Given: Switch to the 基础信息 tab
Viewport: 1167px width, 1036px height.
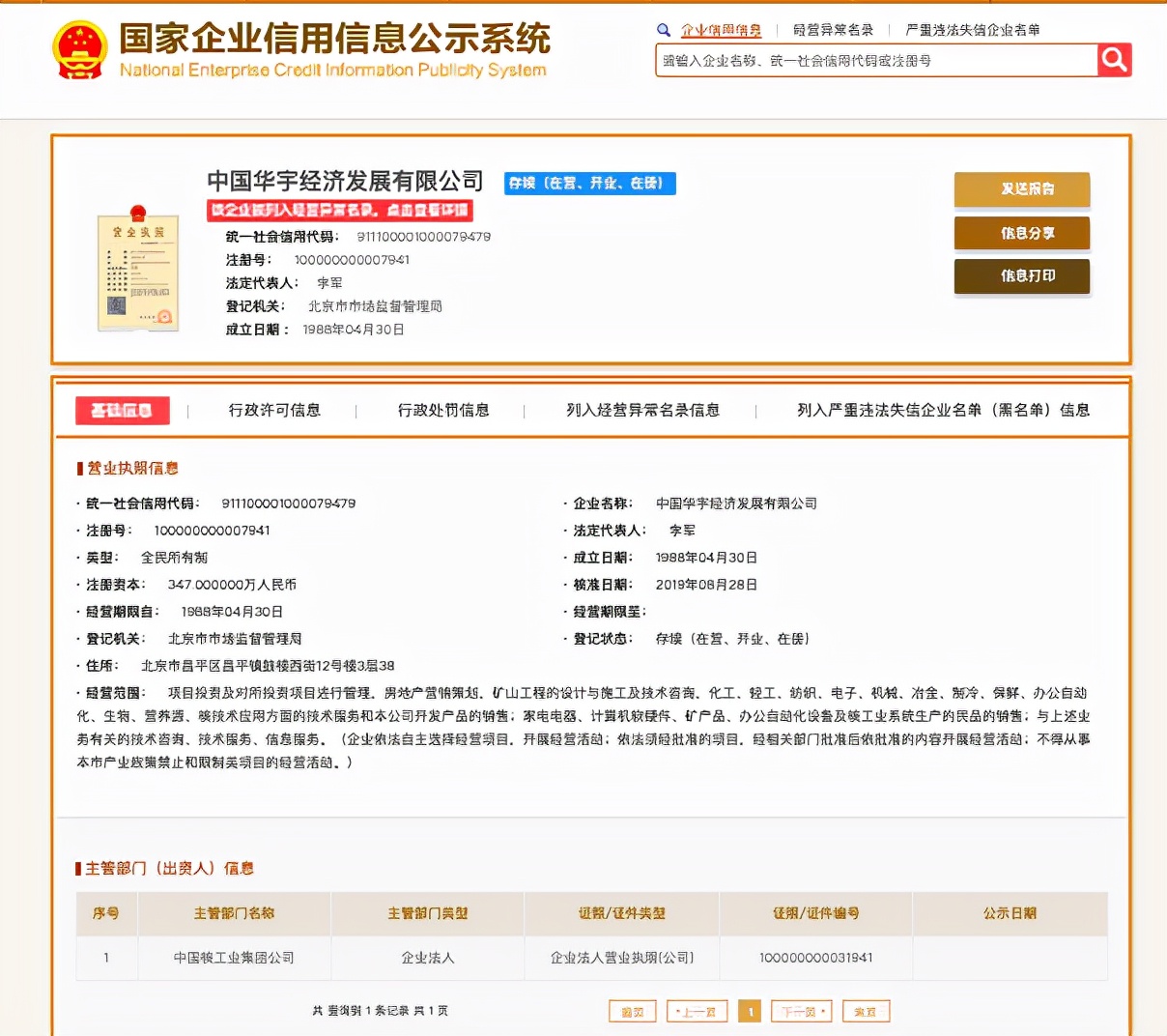Looking at the screenshot, I should coord(122,410).
